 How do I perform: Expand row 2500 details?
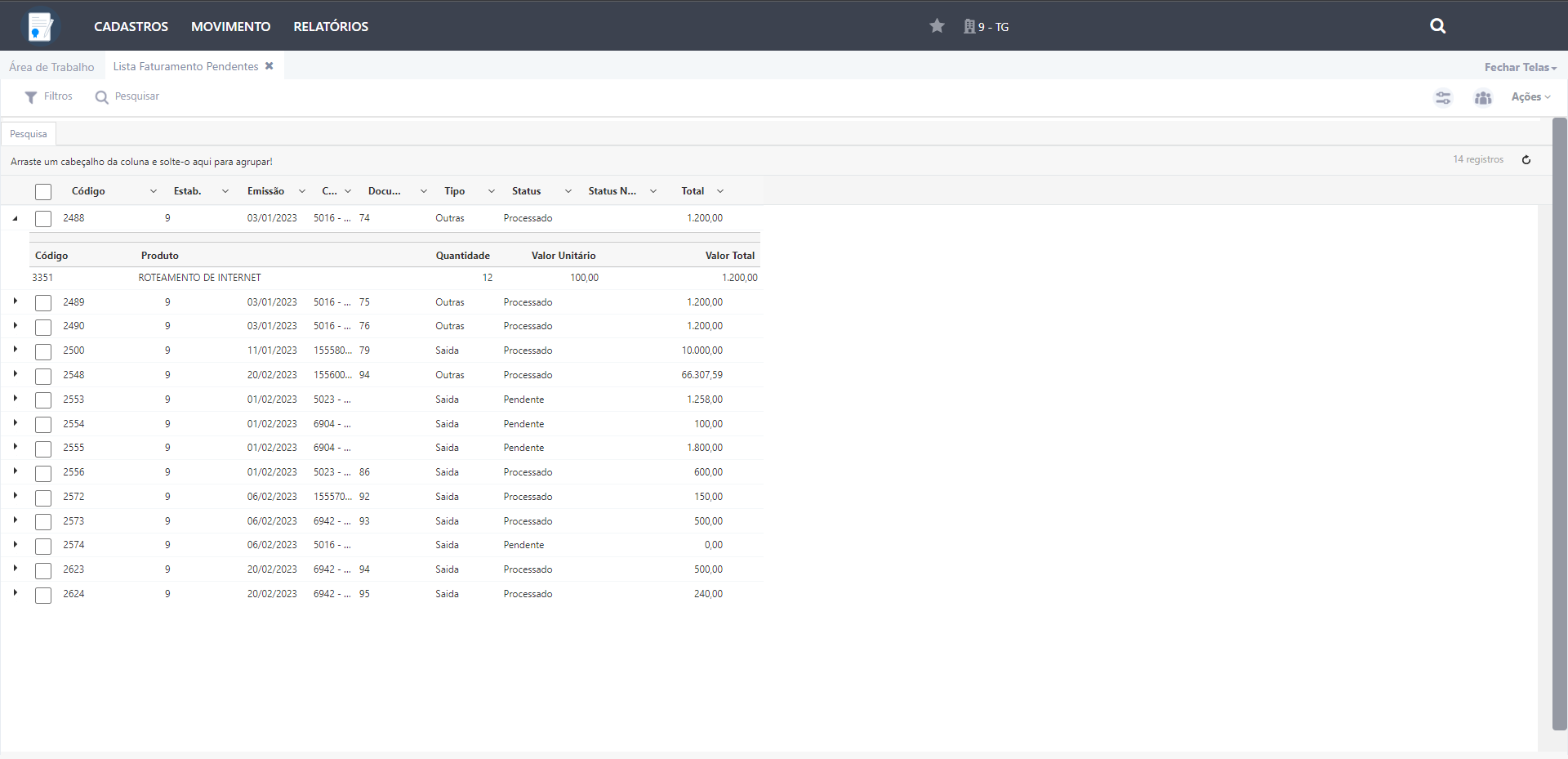[x=15, y=350]
